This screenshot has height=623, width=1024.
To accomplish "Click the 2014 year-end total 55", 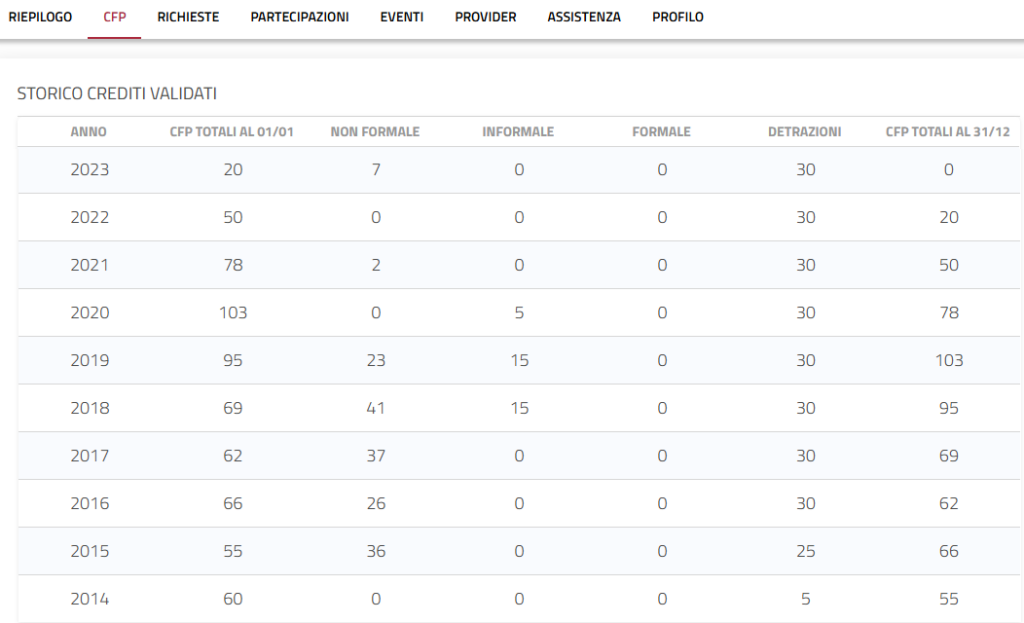I will coord(949,599).
